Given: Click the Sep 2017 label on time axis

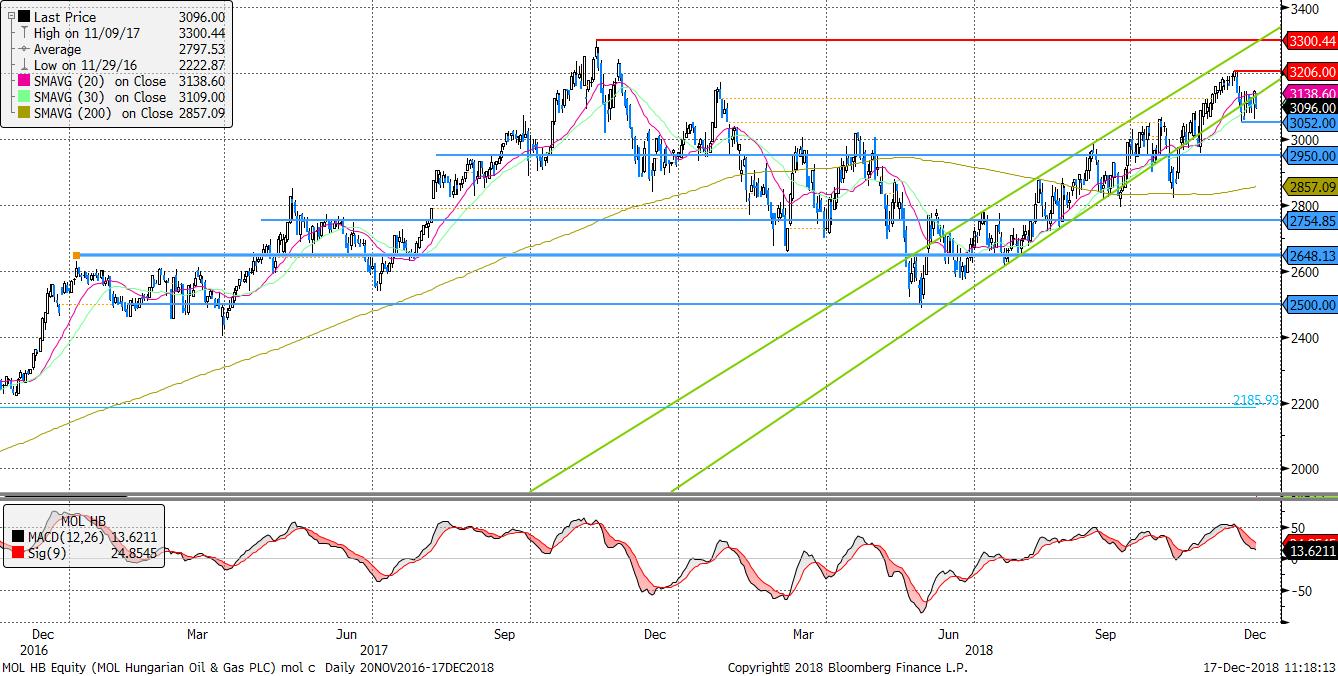Looking at the screenshot, I should tap(504, 634).
